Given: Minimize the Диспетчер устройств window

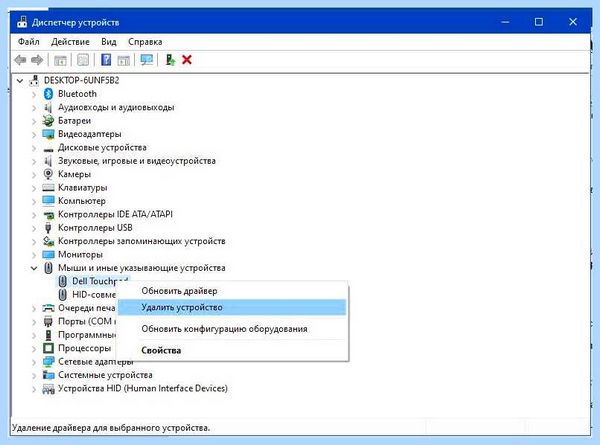Looking at the screenshot, I should [x=505, y=22].
